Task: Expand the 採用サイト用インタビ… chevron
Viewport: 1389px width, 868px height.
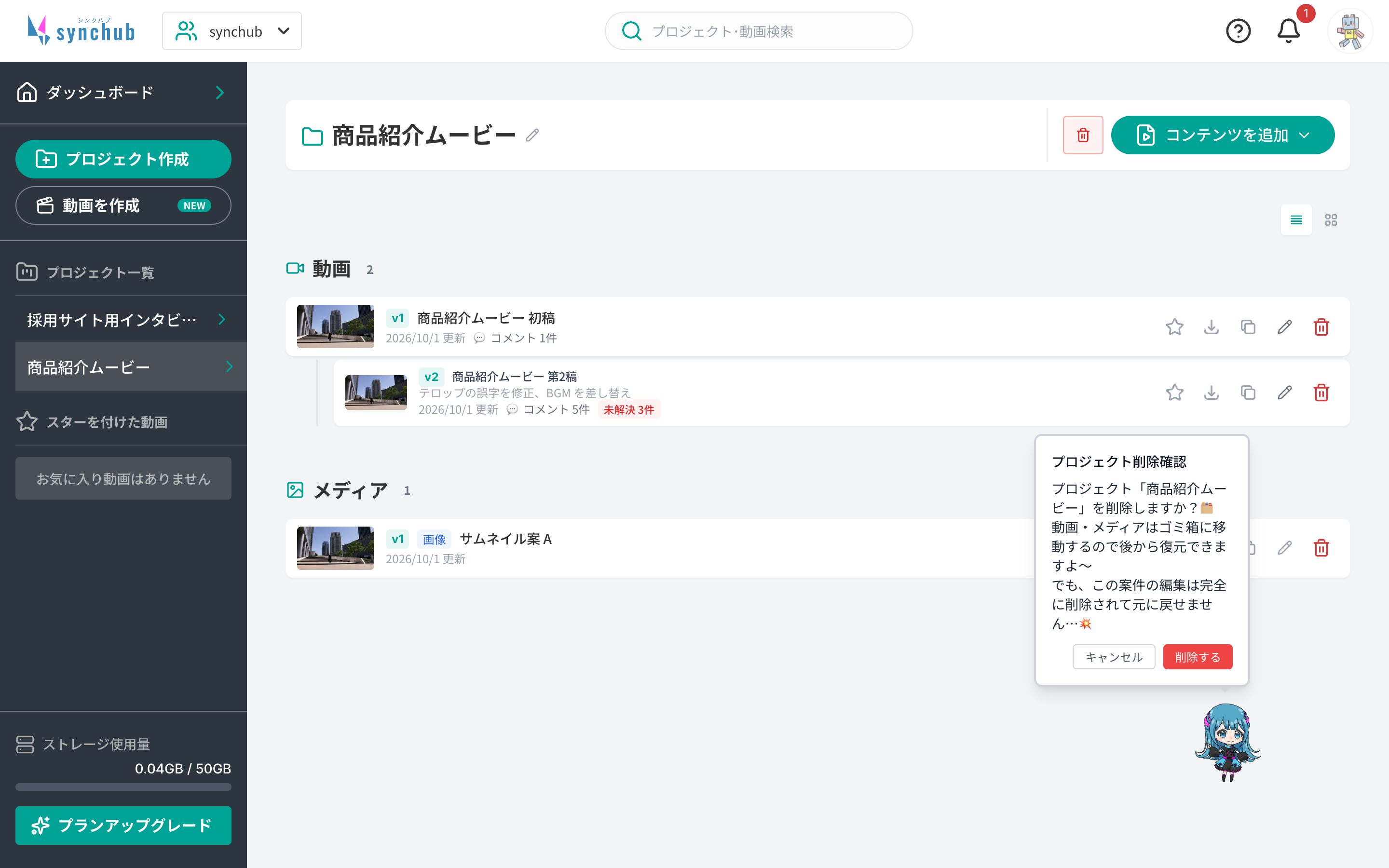Action: point(222,320)
